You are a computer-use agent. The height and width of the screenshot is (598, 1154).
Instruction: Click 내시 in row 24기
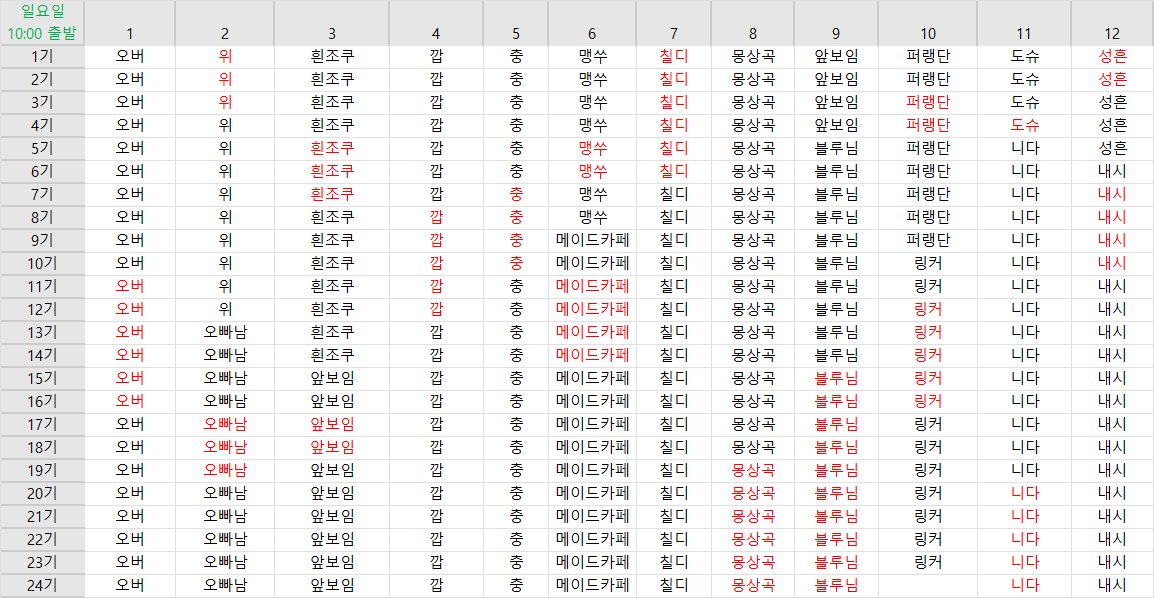(1112, 585)
